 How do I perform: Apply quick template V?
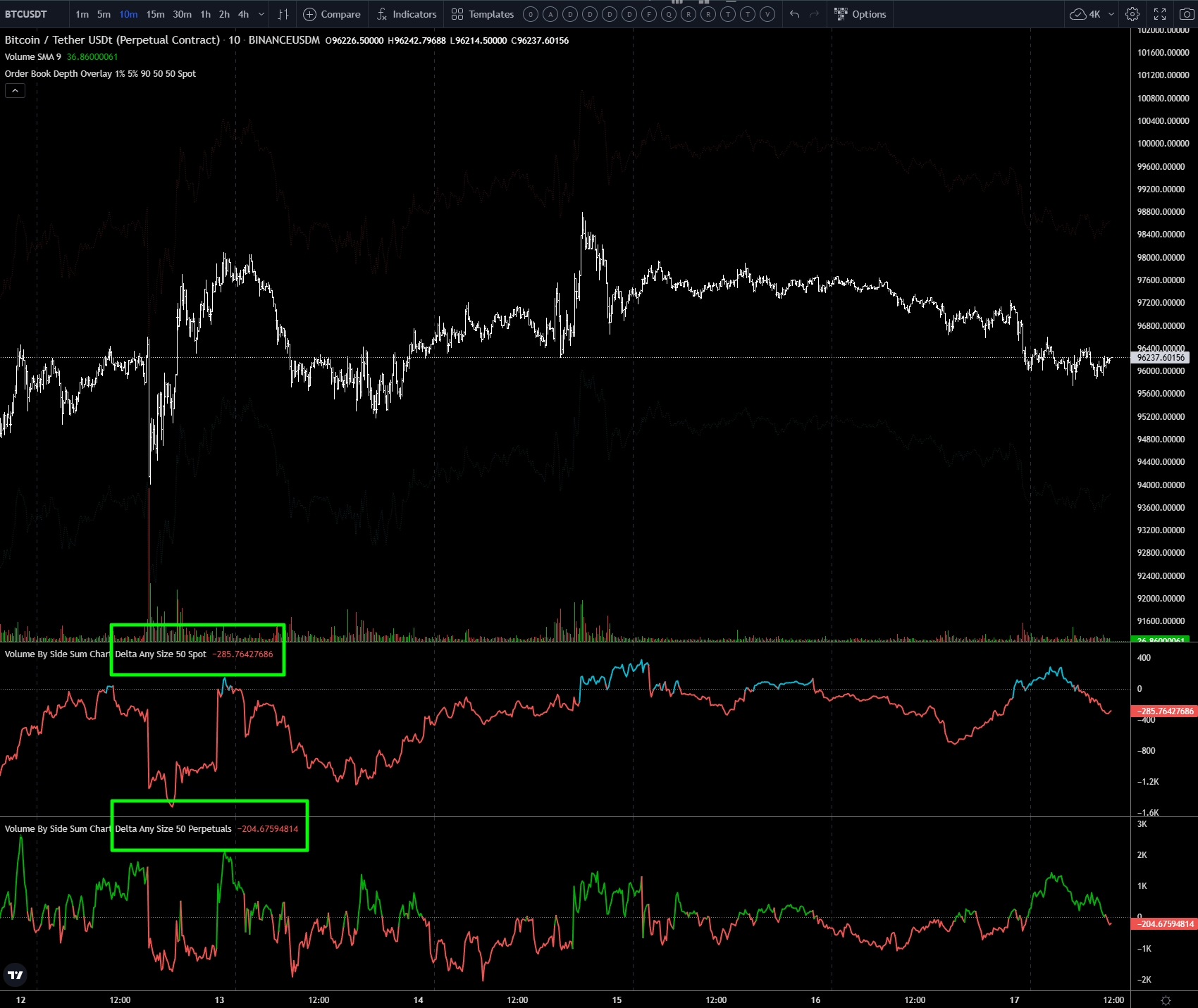click(x=767, y=14)
